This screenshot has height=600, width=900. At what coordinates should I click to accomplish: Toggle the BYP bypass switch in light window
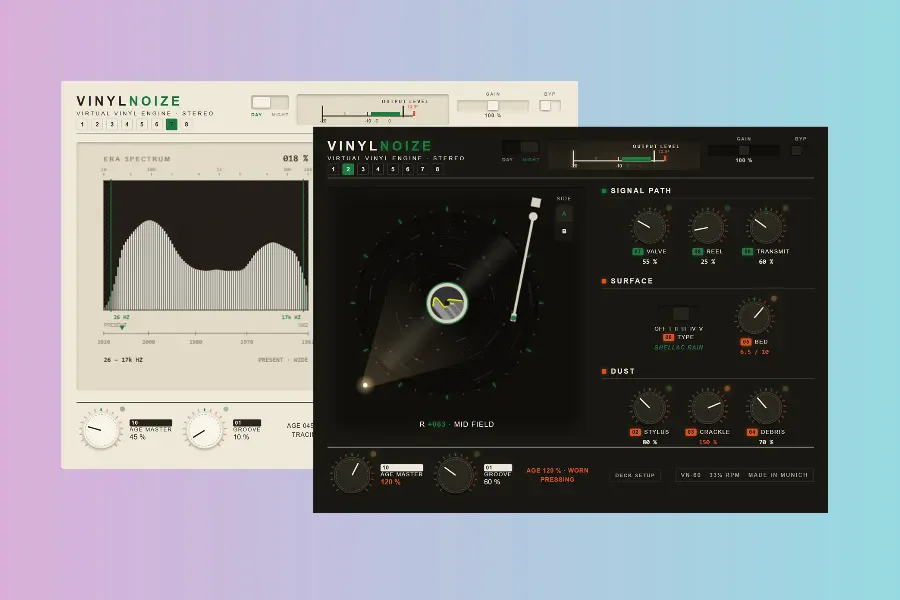pos(549,106)
